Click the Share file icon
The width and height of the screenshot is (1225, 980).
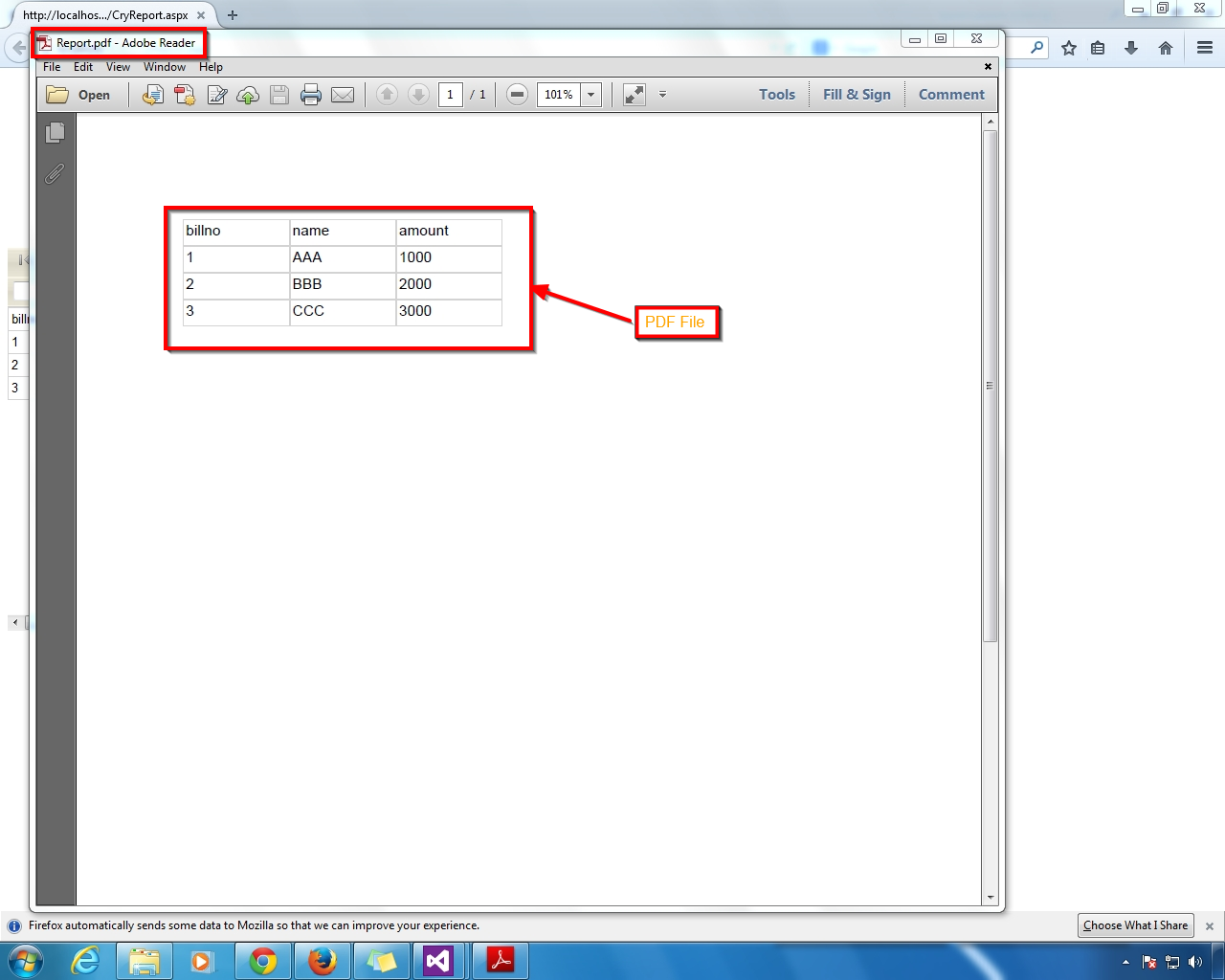tap(152, 94)
